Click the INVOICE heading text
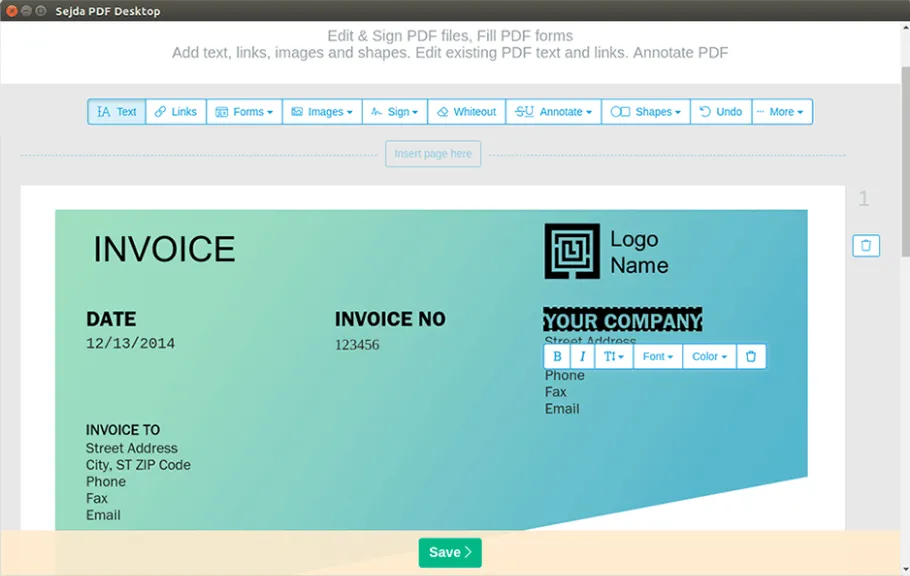Screen dimensions: 910x576 pyautogui.click(x=164, y=249)
